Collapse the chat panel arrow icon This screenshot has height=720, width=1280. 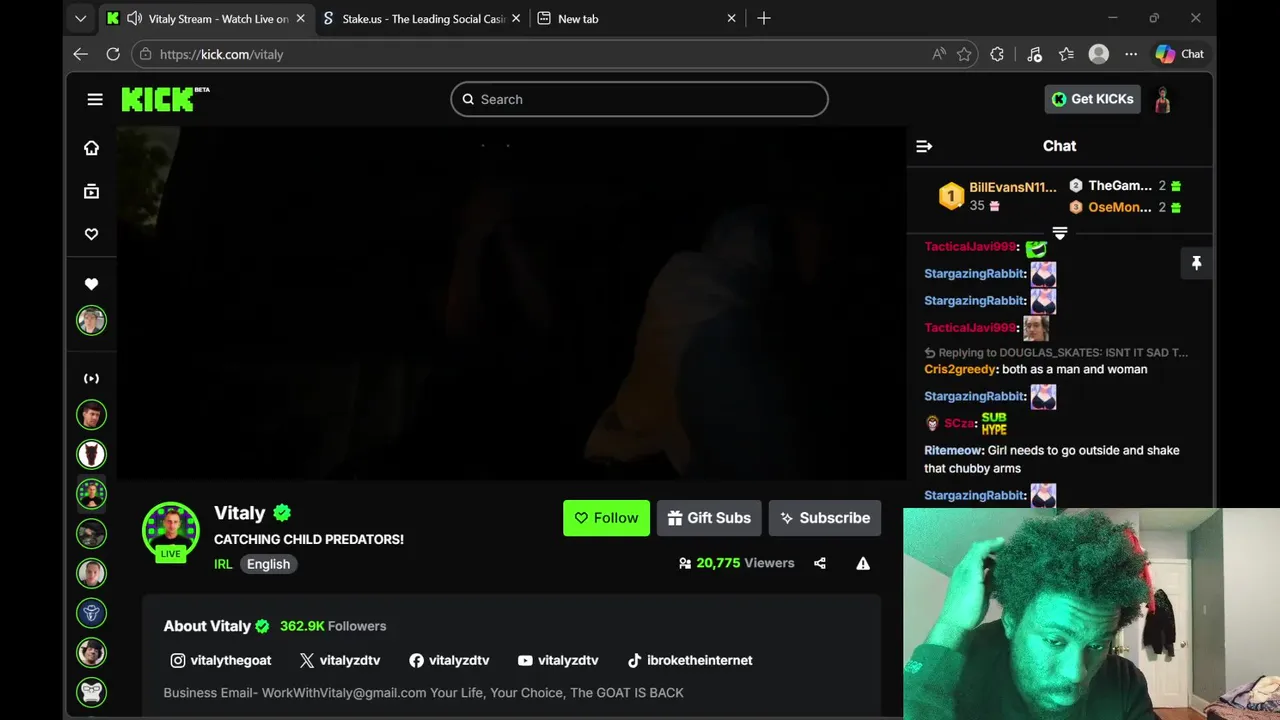point(924,146)
